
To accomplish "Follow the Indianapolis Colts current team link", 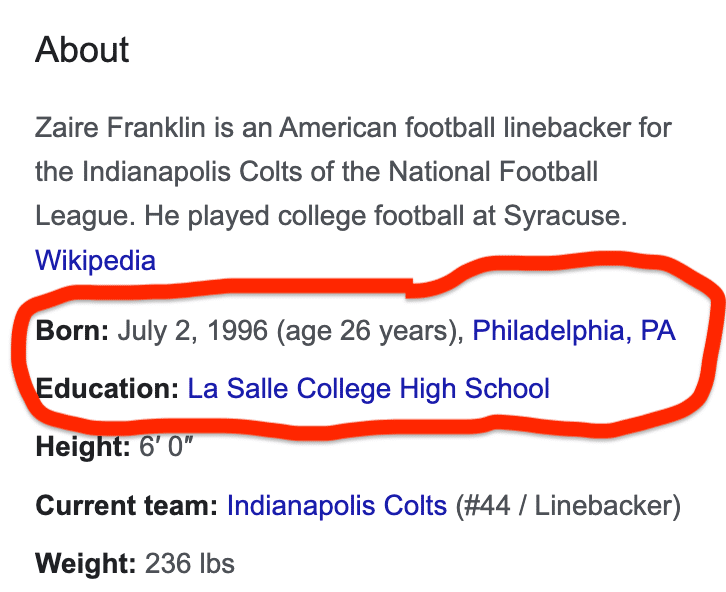I will pos(336,505).
